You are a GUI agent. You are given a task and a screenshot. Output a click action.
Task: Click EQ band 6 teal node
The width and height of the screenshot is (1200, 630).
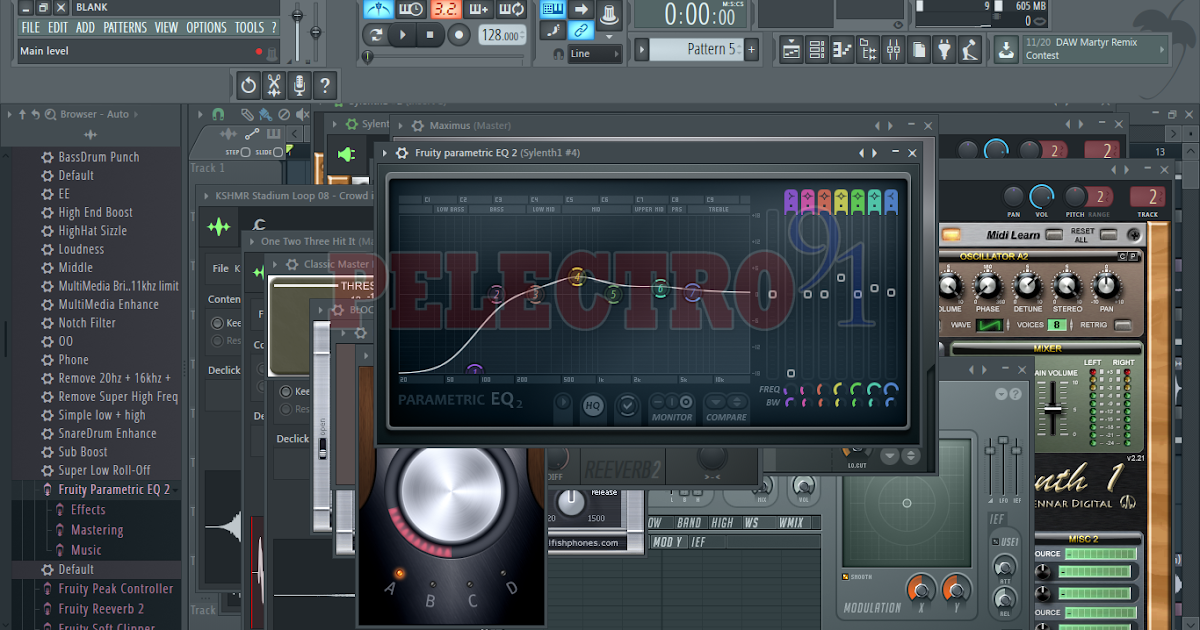pyautogui.click(x=660, y=289)
